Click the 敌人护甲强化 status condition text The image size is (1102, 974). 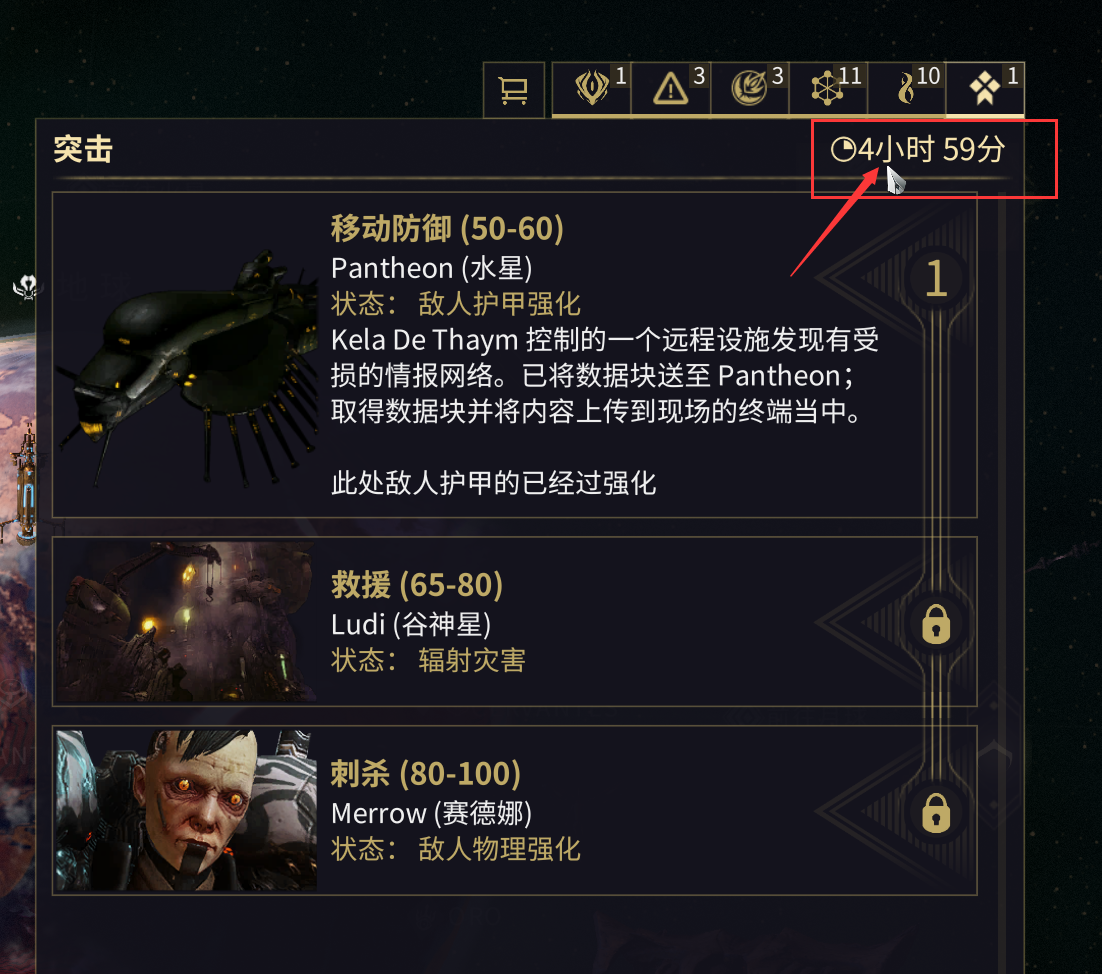499,304
